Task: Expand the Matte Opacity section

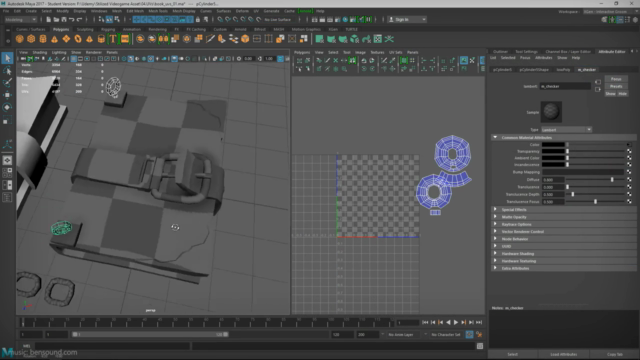Action: pyautogui.click(x=496, y=217)
